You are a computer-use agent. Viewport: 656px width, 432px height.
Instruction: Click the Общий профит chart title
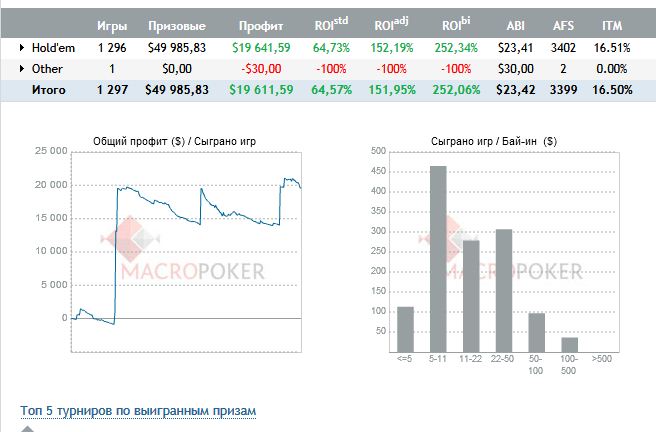tap(173, 141)
